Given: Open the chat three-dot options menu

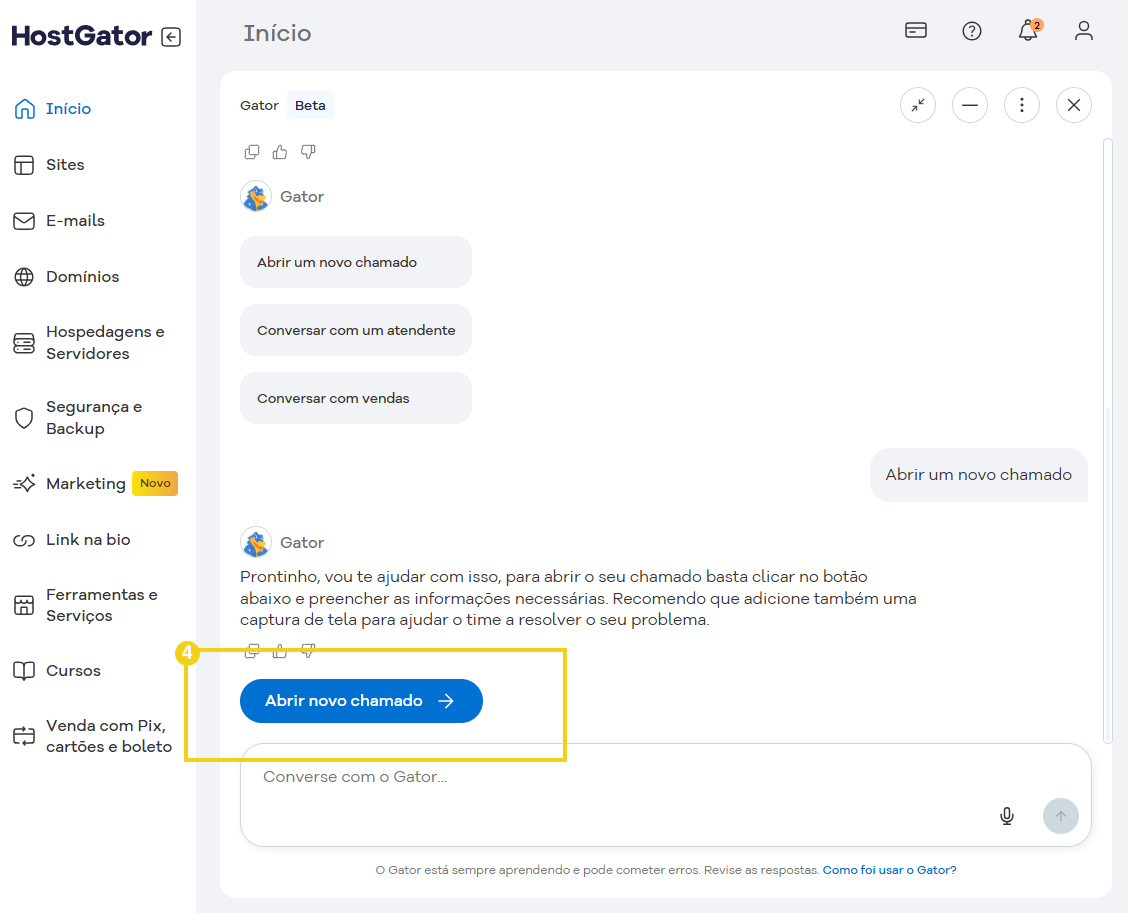Looking at the screenshot, I should [1021, 104].
